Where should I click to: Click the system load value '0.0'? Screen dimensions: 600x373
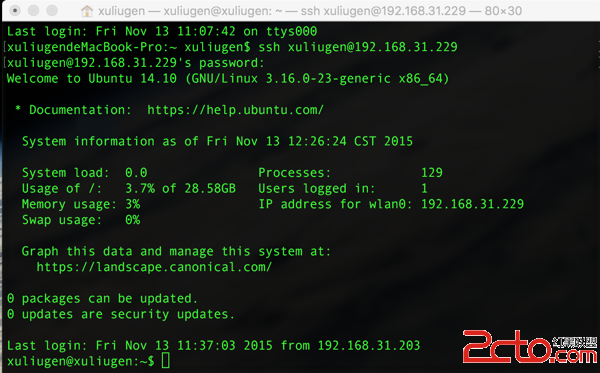tap(136, 173)
